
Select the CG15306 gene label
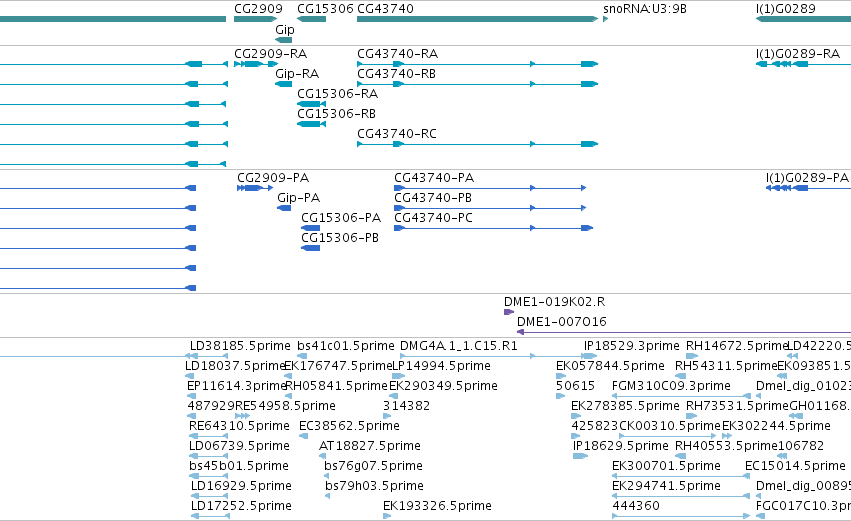click(325, 9)
